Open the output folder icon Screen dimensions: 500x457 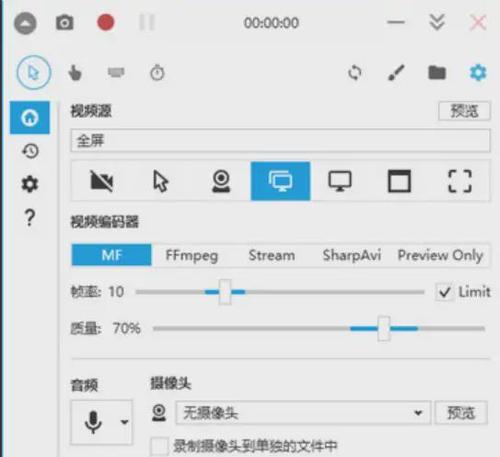437,73
